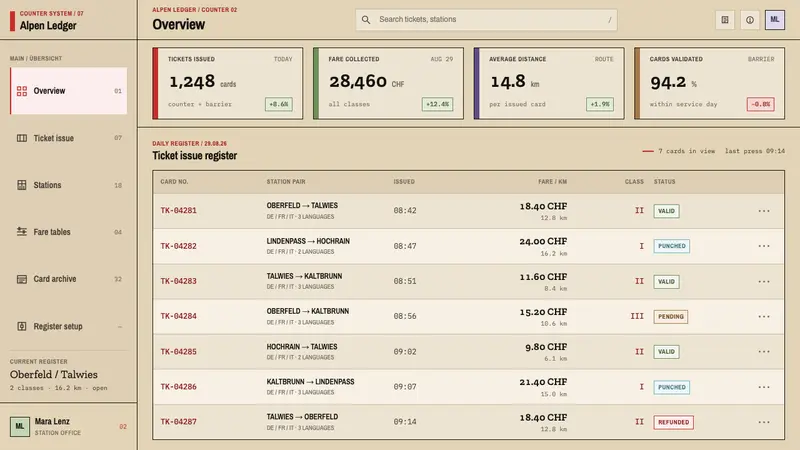Click the search magnifier icon
Viewport: 800px width, 450px height.
[x=366, y=19]
